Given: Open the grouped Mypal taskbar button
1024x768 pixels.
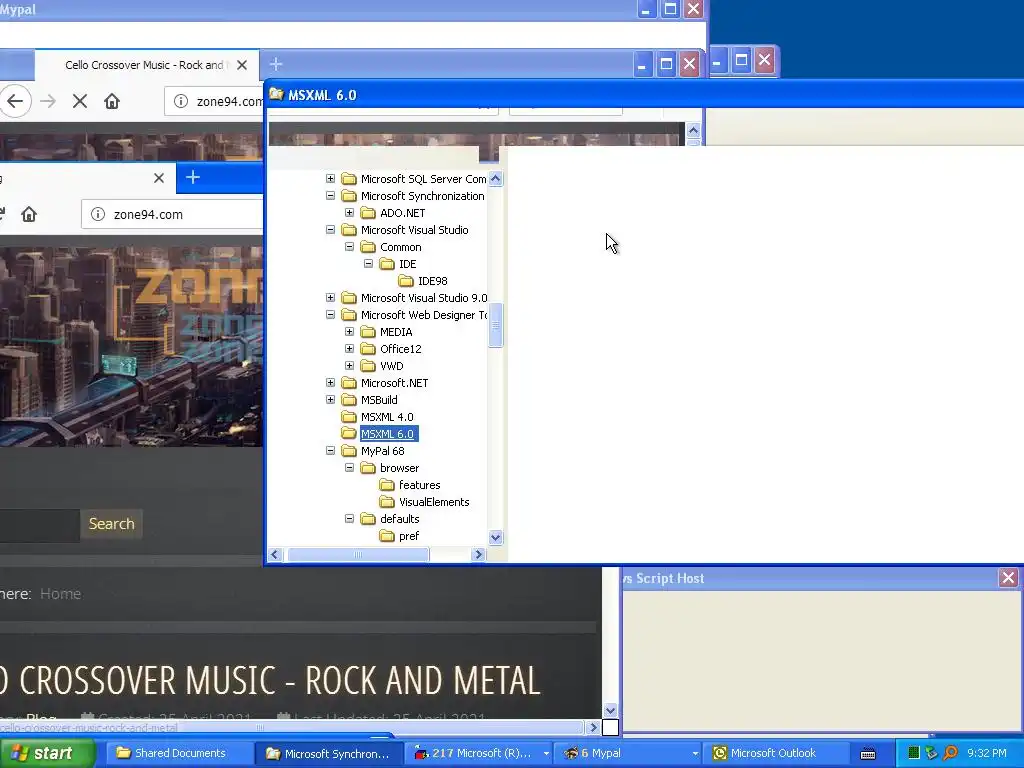Looking at the screenshot, I should (x=628, y=753).
